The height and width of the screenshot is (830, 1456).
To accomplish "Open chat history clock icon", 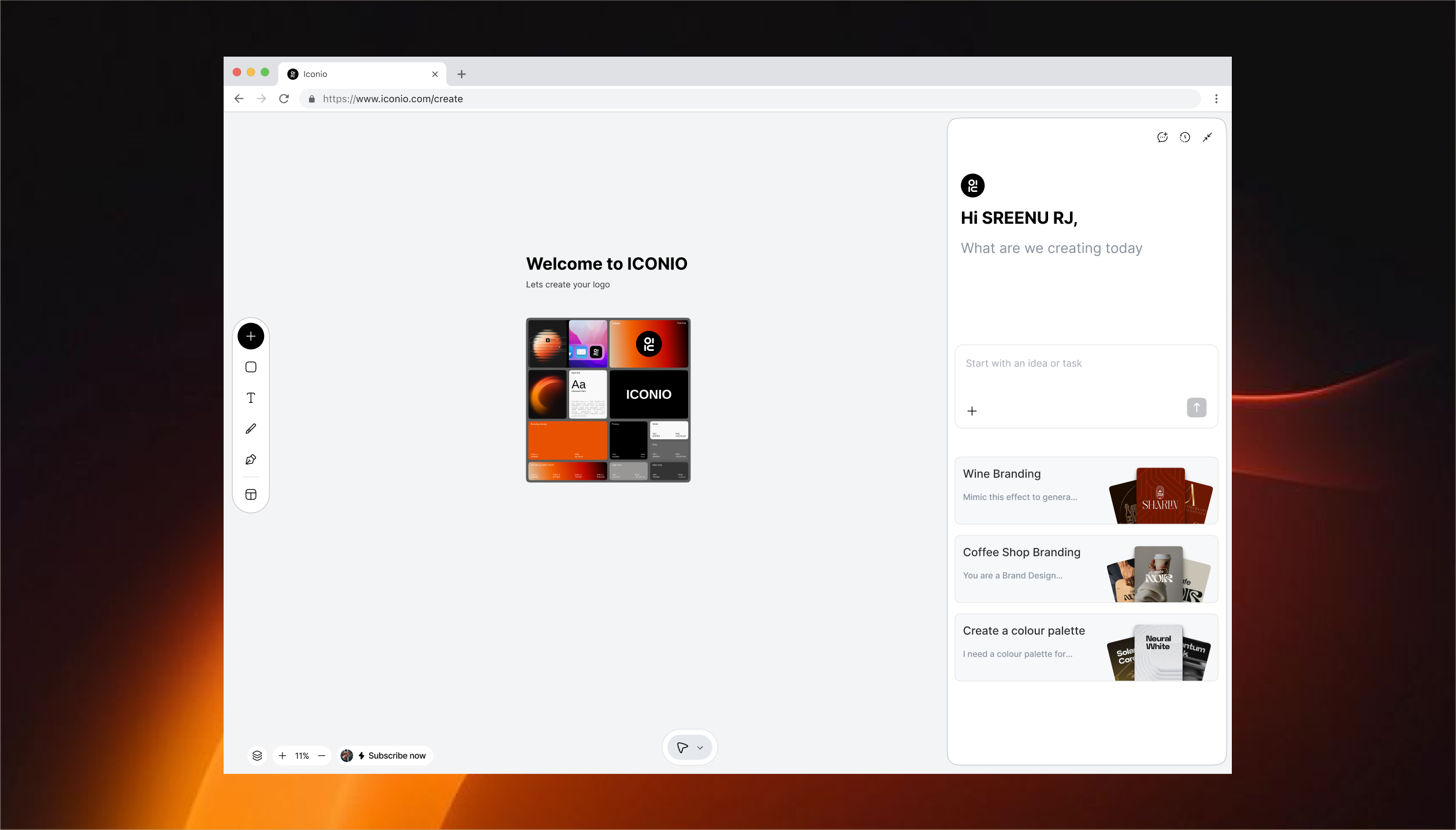I will (x=1185, y=137).
